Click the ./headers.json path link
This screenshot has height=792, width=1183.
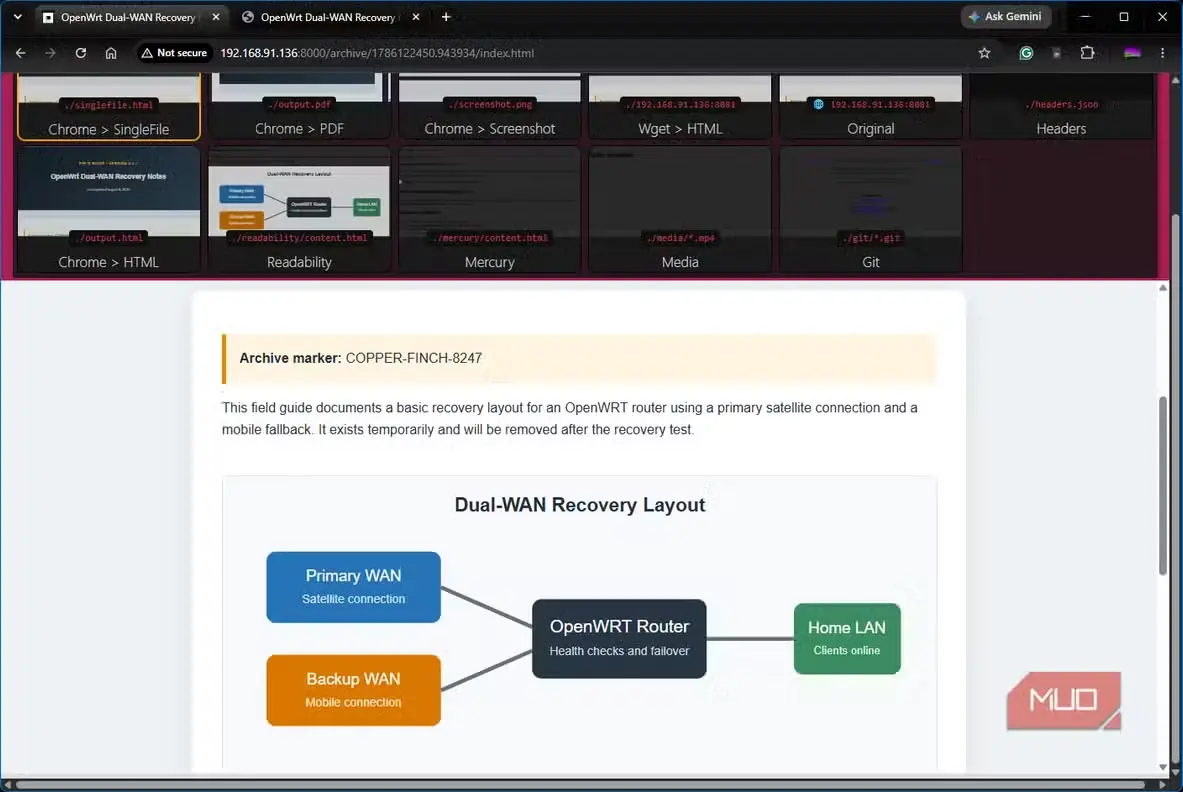(1061, 104)
